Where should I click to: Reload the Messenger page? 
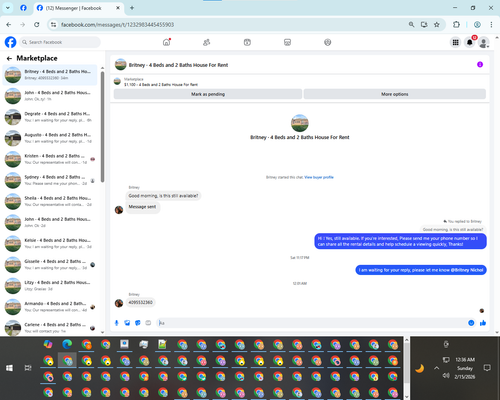point(37,25)
